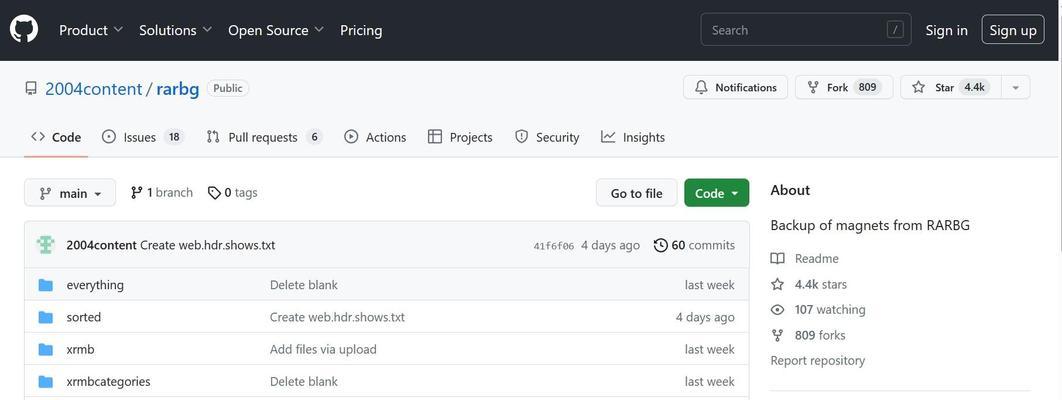Open the xrmbcategories folder
Viewport: 1062px width, 400px height.
click(108, 382)
